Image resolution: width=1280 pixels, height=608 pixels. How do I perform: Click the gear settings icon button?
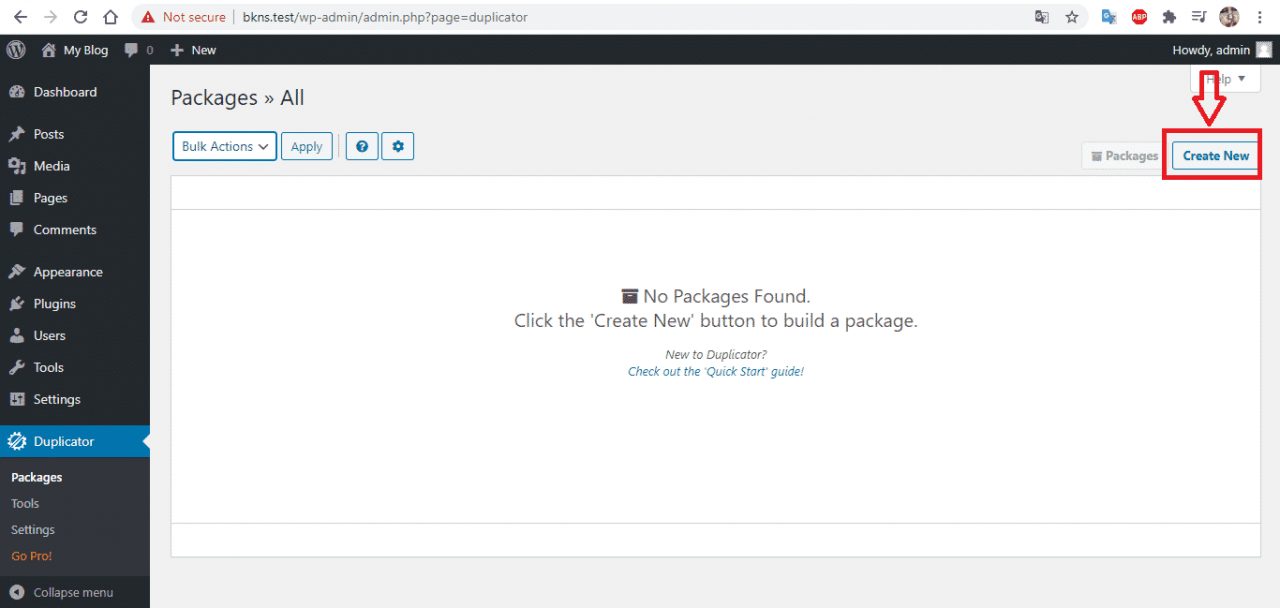coord(397,146)
